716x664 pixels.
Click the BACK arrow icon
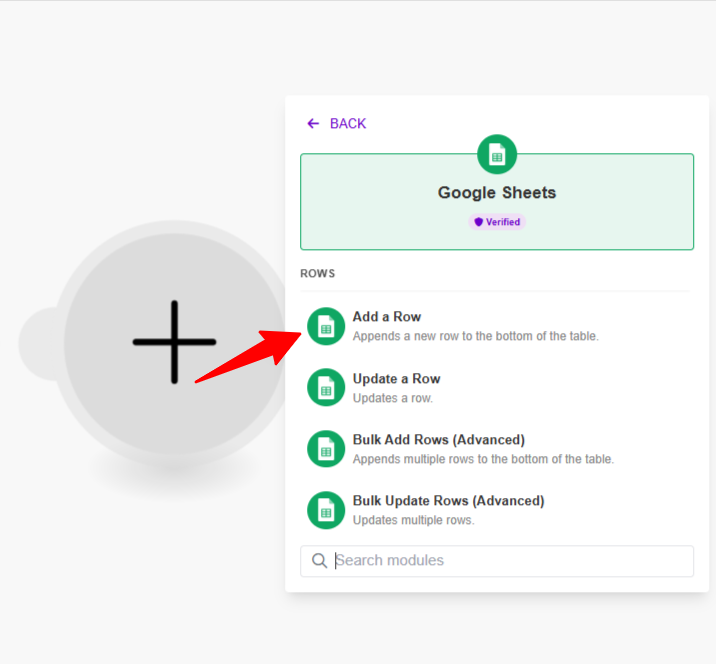tap(313, 123)
